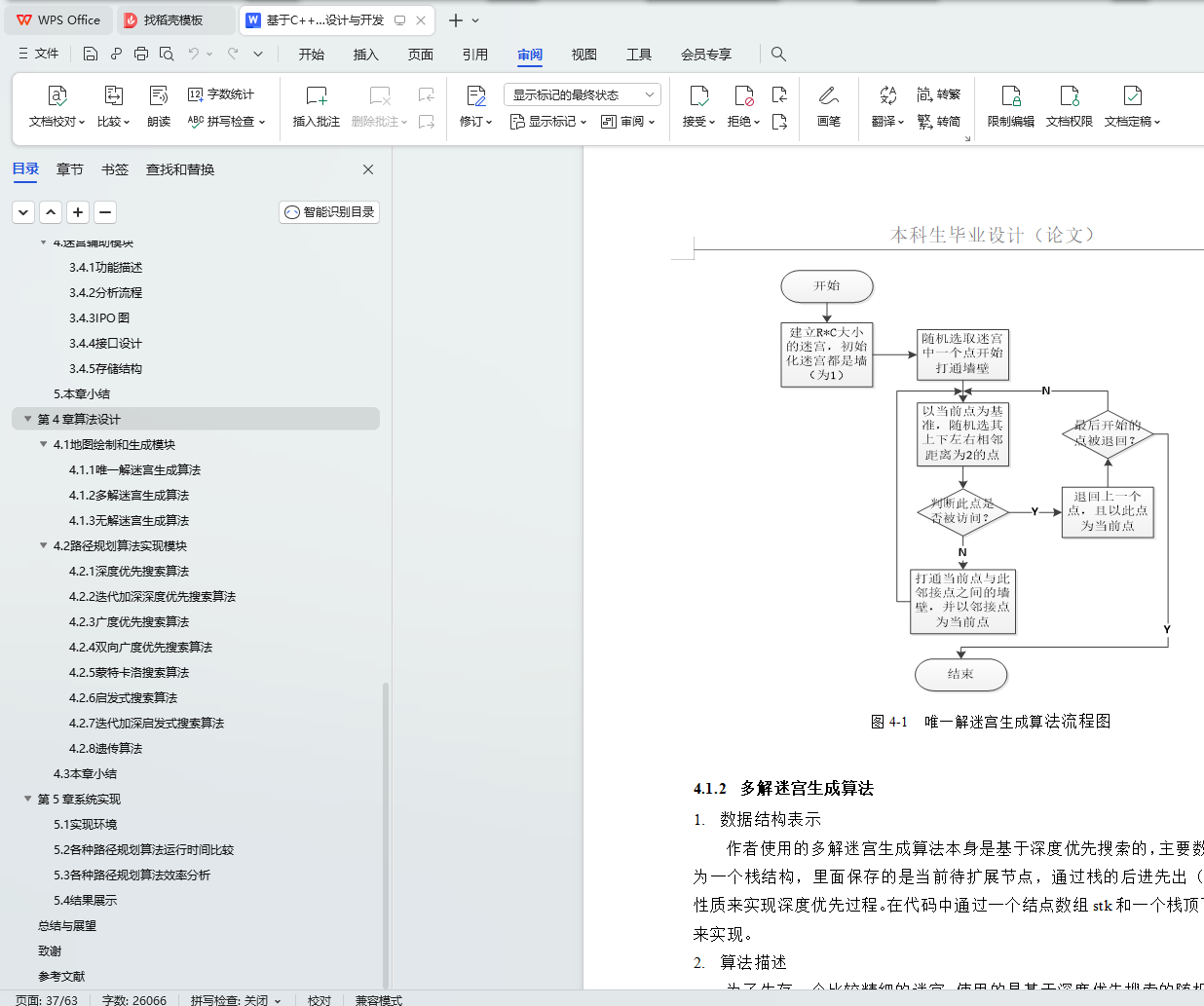Click the 拒绝 reject change icon
Image resolution: width=1204 pixels, height=1006 pixels.
[x=744, y=95]
